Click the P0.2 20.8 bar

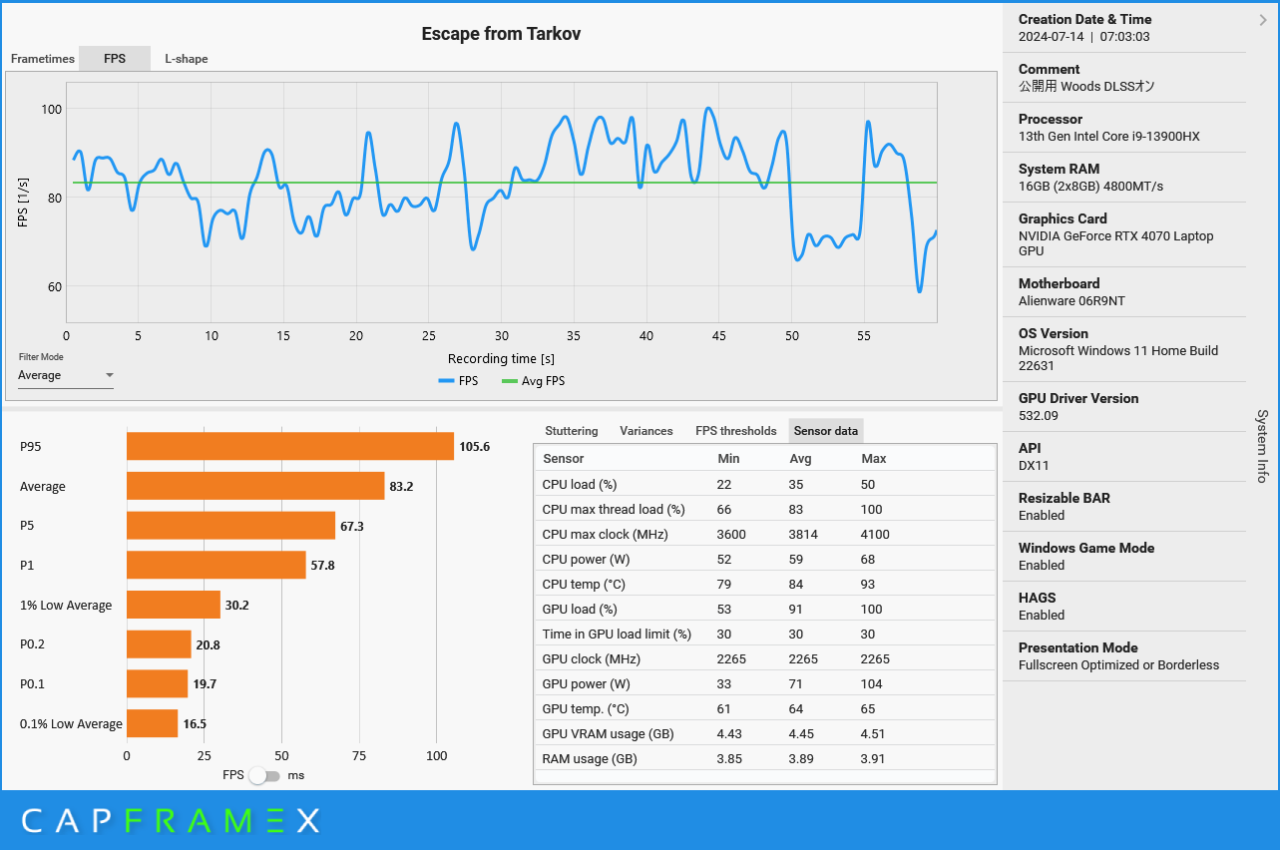tap(159, 644)
